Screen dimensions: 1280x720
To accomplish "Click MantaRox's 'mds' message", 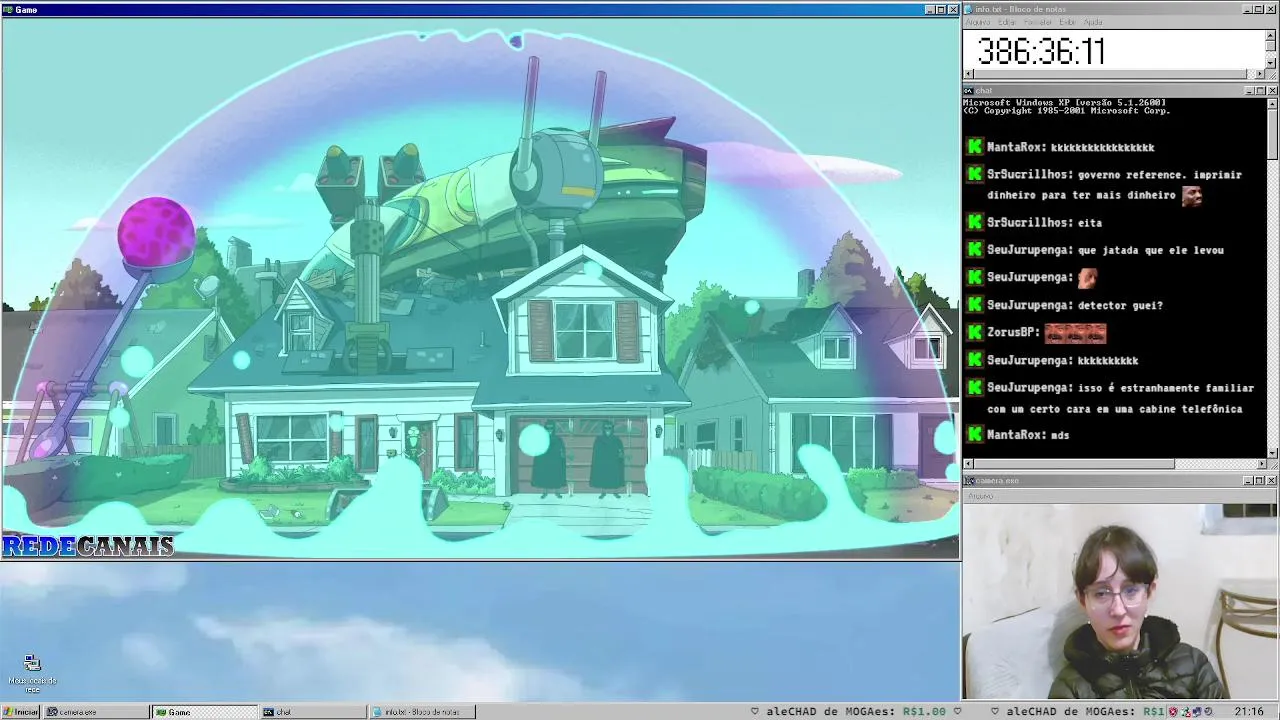I will [x=1060, y=435].
